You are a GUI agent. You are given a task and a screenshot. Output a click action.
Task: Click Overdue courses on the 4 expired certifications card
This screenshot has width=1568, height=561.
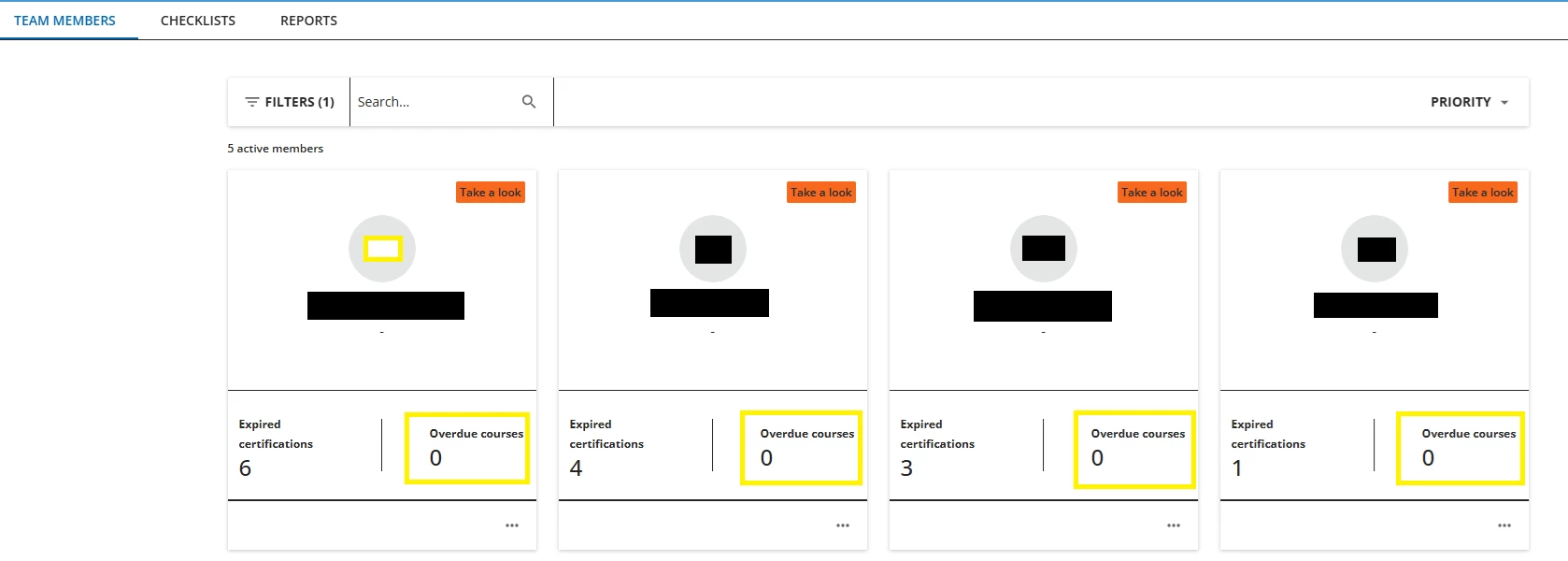(x=807, y=434)
